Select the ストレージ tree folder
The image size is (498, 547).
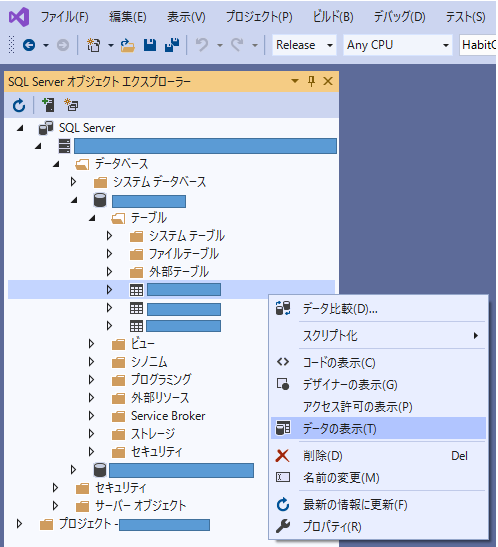(153, 434)
